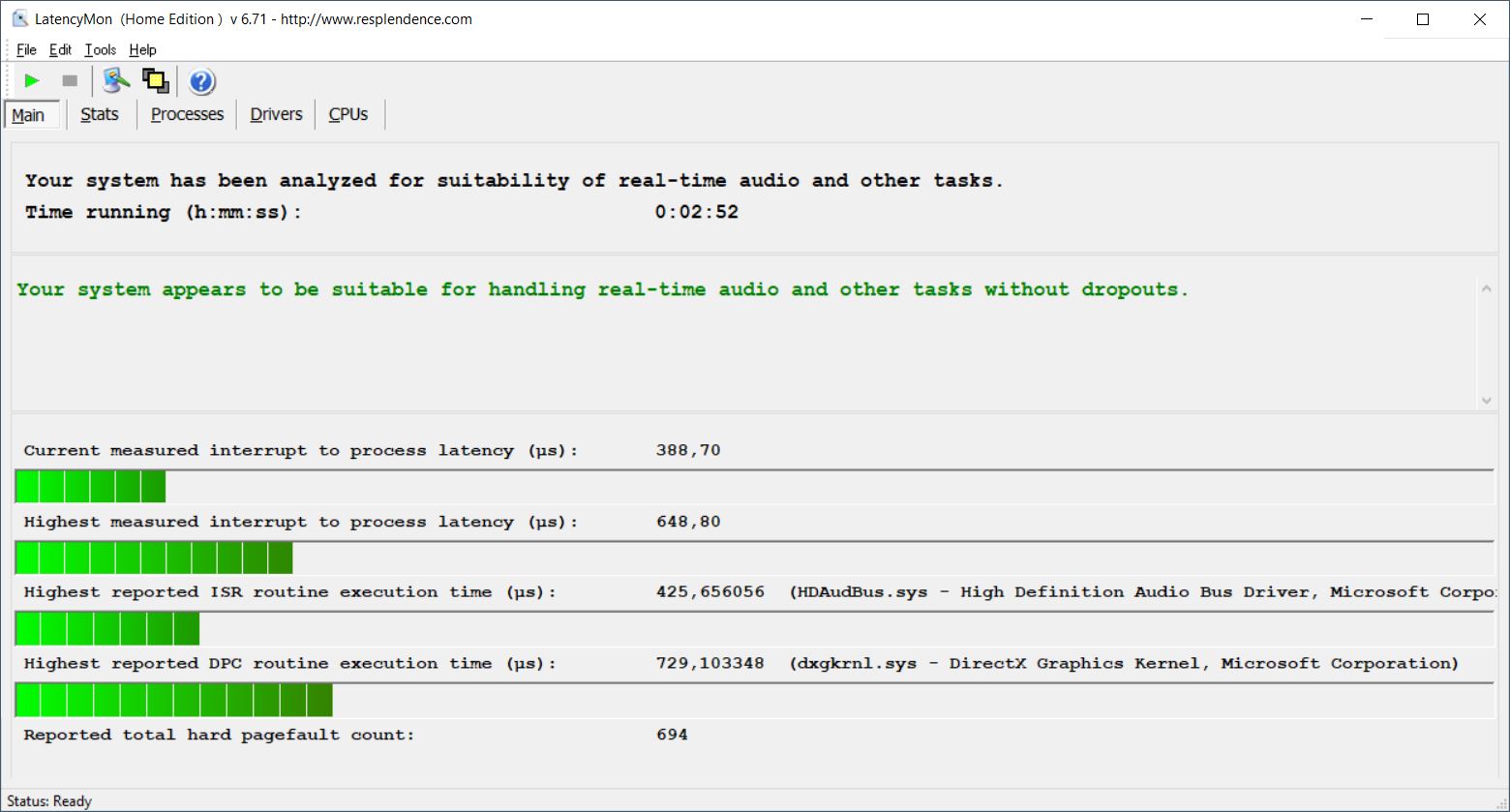The height and width of the screenshot is (812, 1510).
Task: Open options via the monitor-and-pen icon
Action: click(x=116, y=81)
